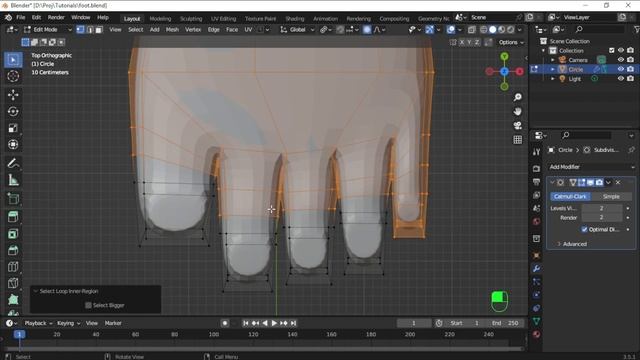Select Simple subdivision type
640x360 pixels.
coord(611,196)
